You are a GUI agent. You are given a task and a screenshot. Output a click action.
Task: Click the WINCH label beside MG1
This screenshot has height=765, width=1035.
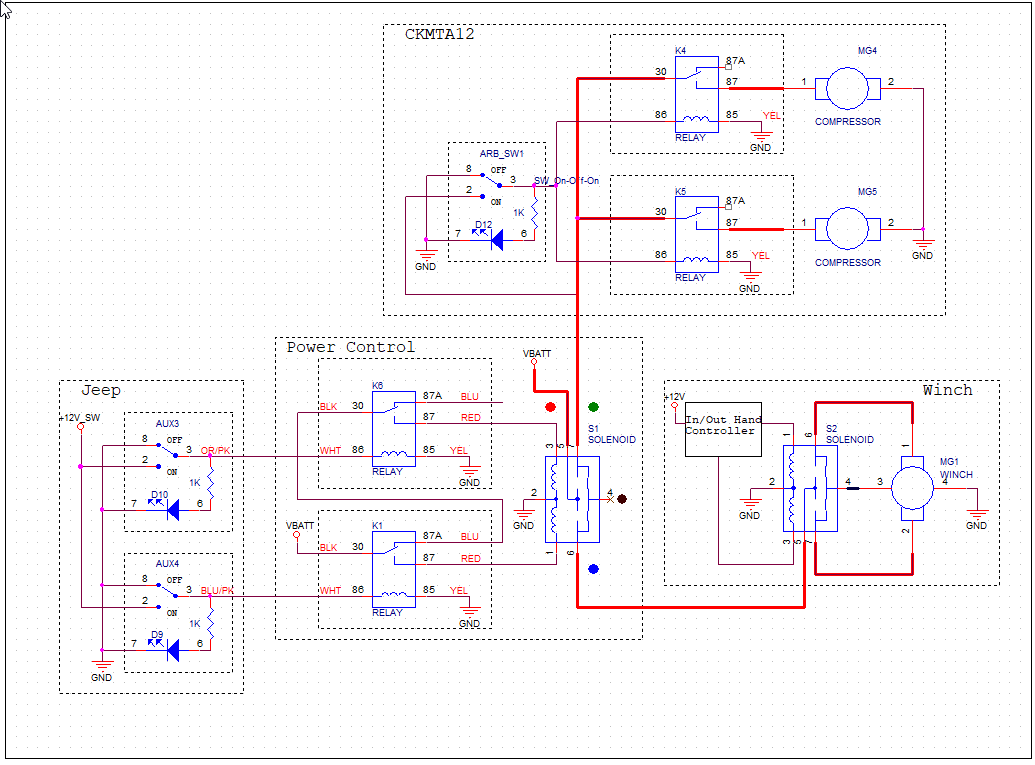pos(956,475)
